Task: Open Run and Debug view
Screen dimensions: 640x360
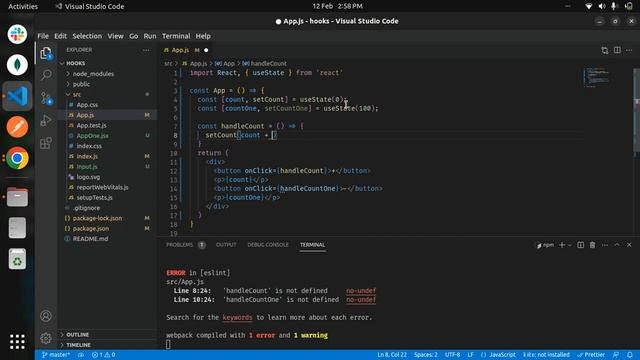Action: 46,120
